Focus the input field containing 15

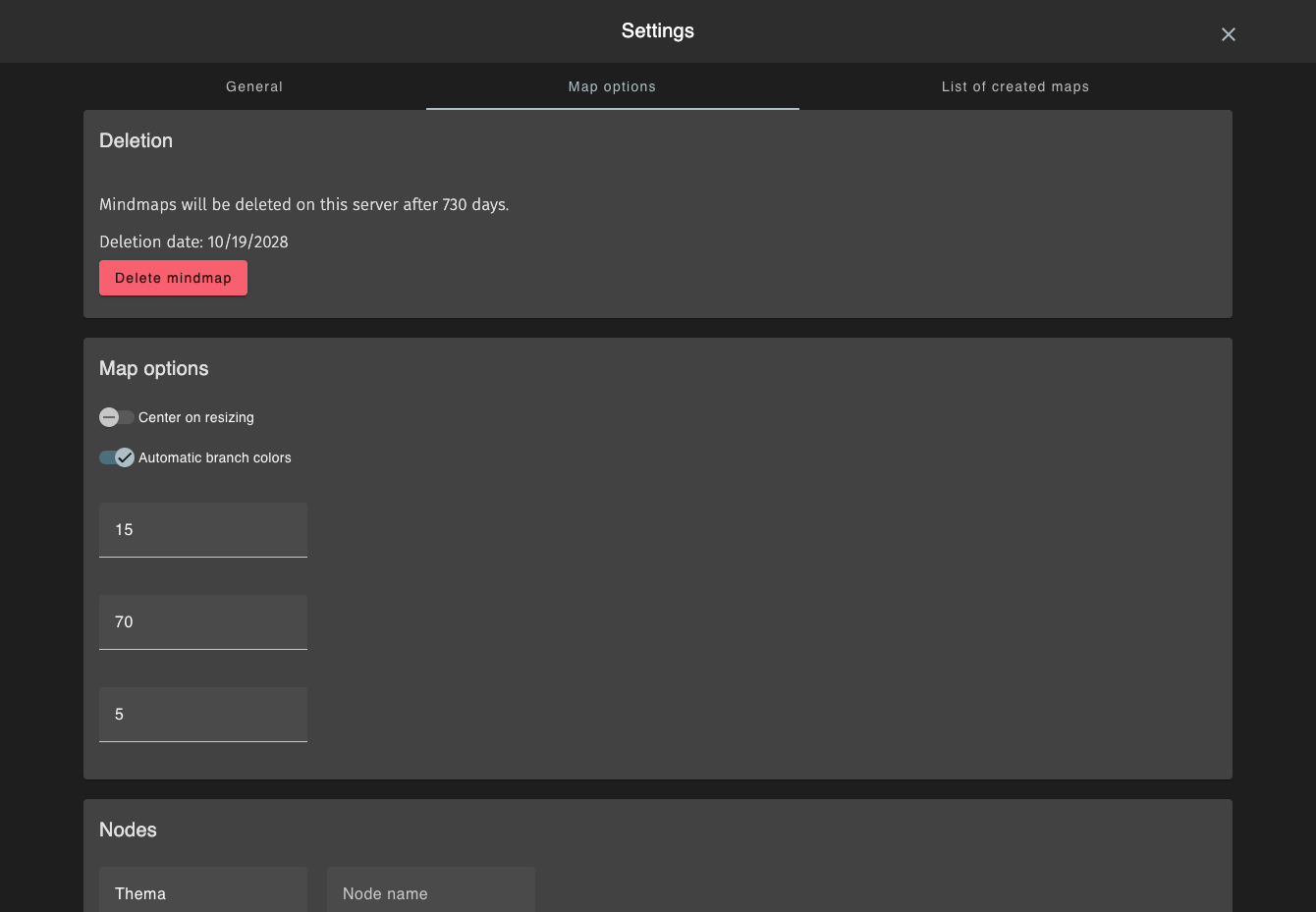pyautogui.click(x=203, y=530)
